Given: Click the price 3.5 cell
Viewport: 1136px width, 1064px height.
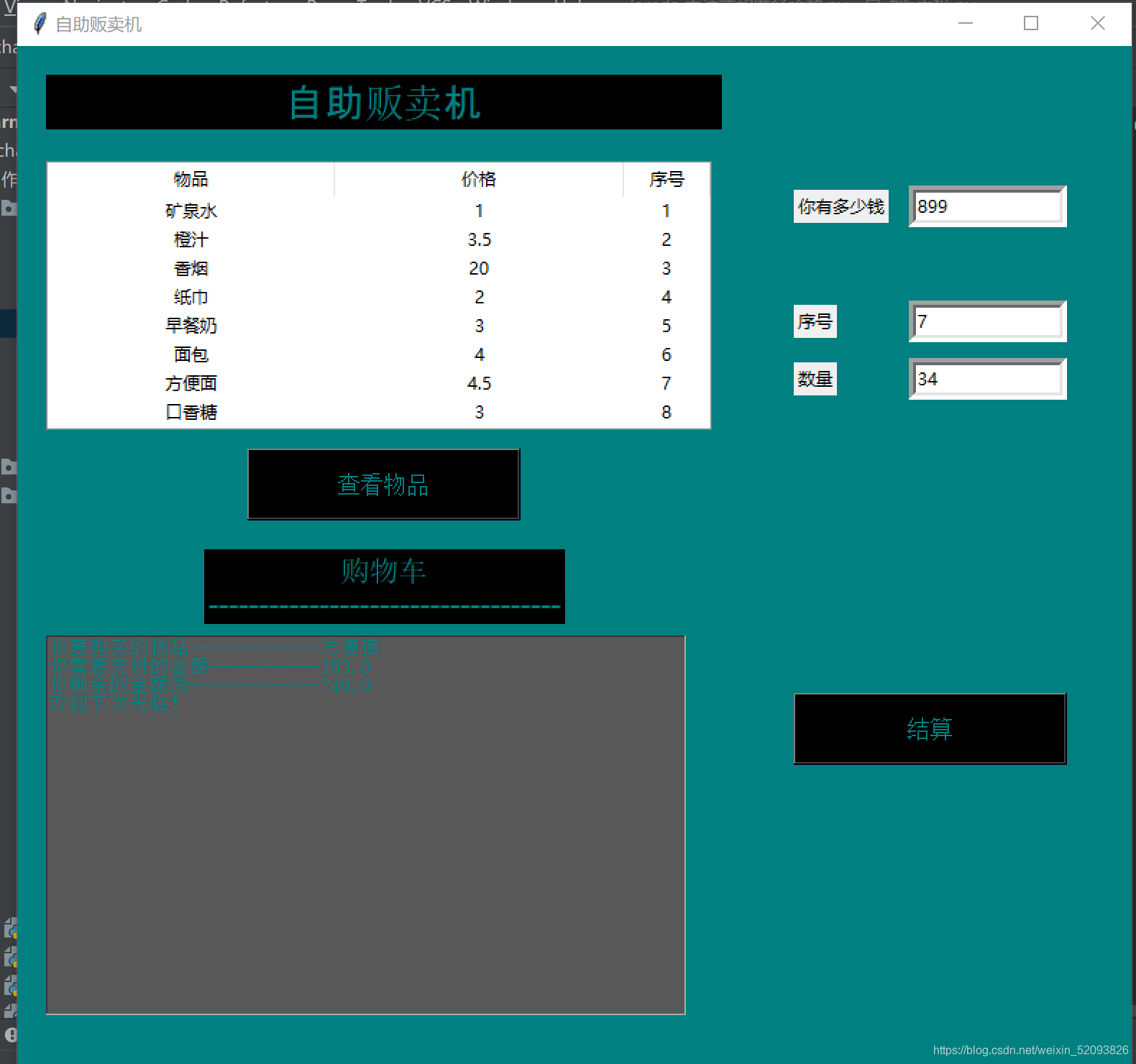Looking at the screenshot, I should (x=480, y=239).
